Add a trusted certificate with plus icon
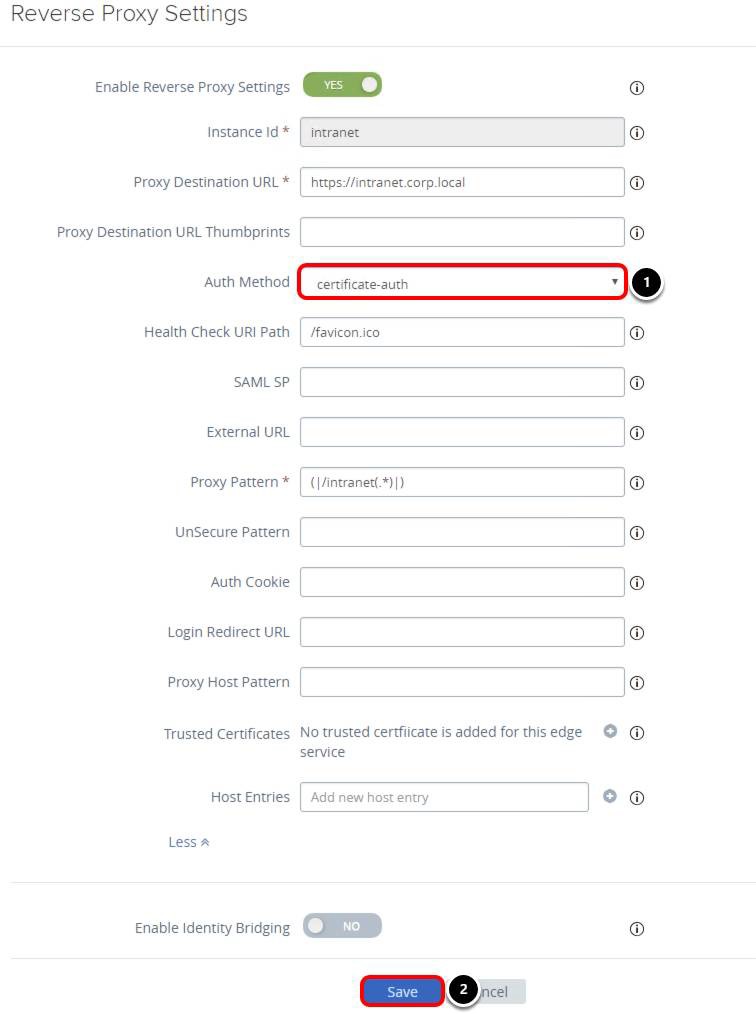The image size is (756, 1014). point(610,731)
